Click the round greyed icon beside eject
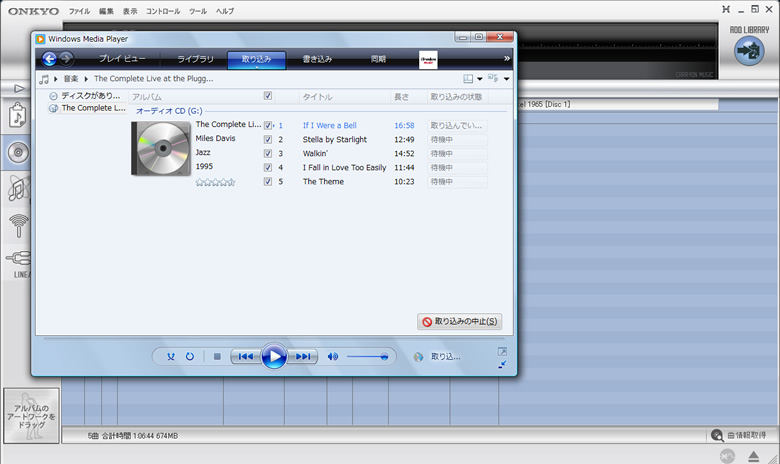 [x=727, y=456]
